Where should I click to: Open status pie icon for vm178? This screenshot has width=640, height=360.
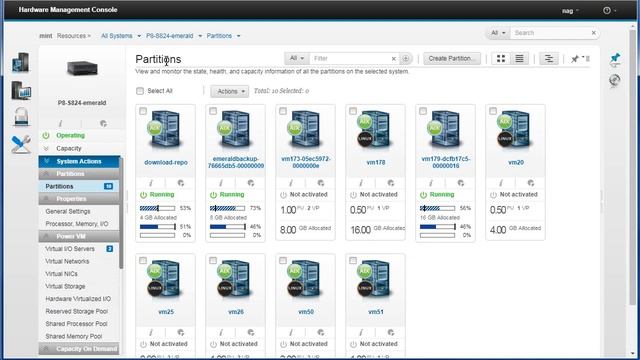click(391, 183)
